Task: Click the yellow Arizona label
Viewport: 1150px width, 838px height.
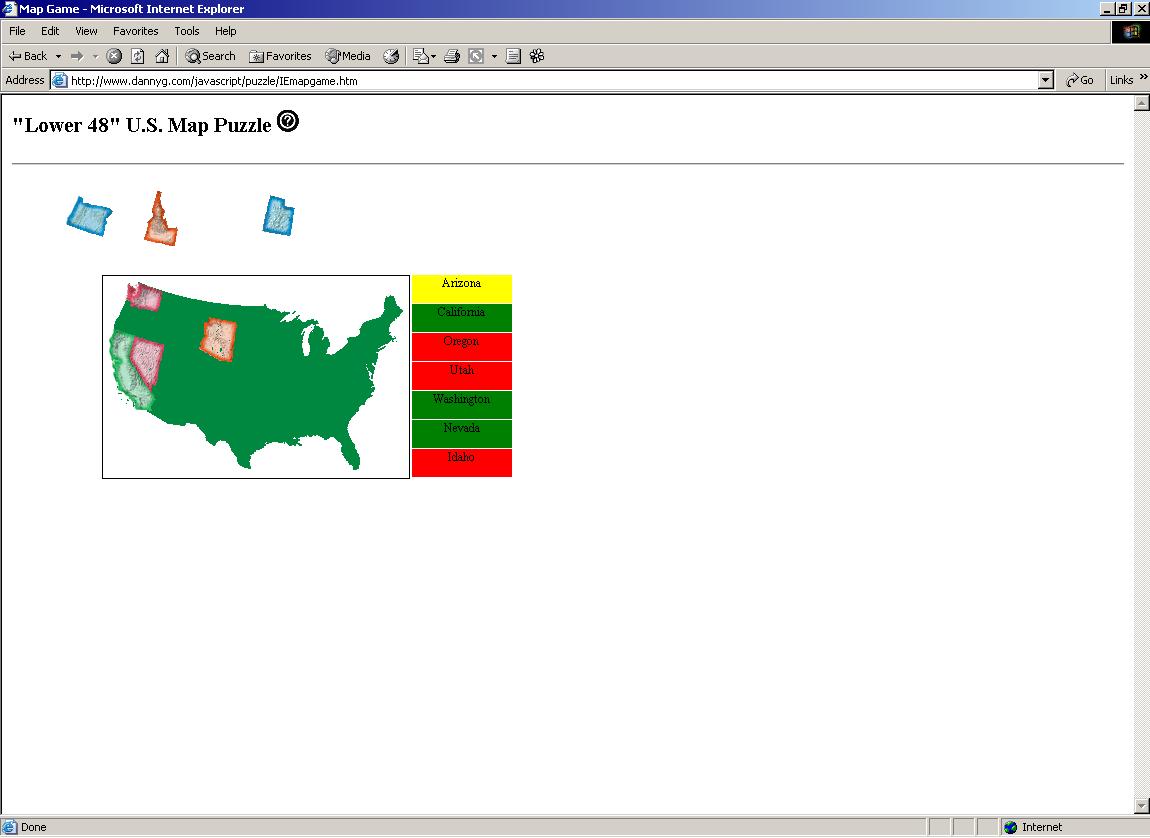Action: click(x=462, y=289)
